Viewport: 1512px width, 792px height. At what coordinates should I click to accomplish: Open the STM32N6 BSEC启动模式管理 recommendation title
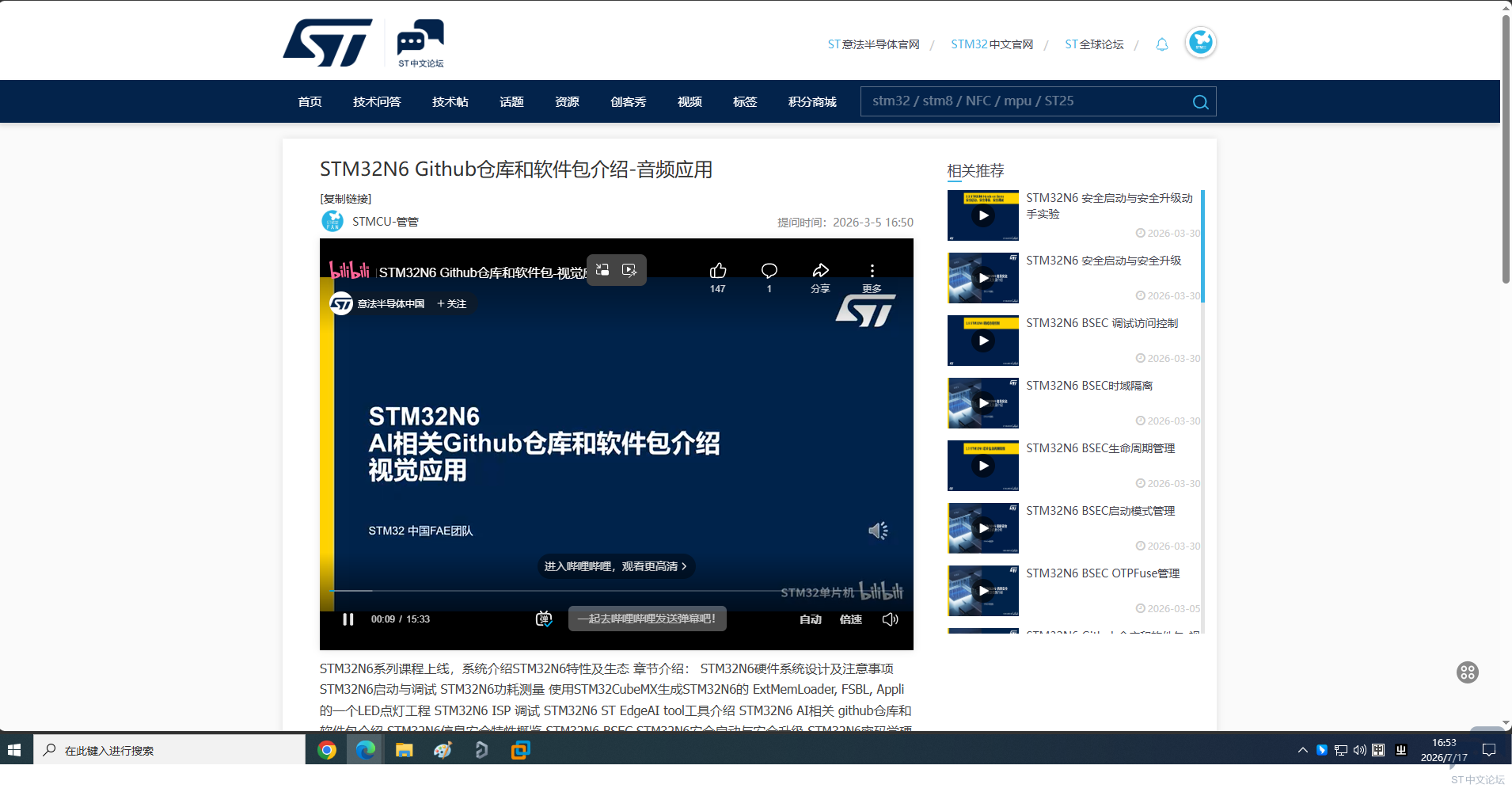point(1100,511)
